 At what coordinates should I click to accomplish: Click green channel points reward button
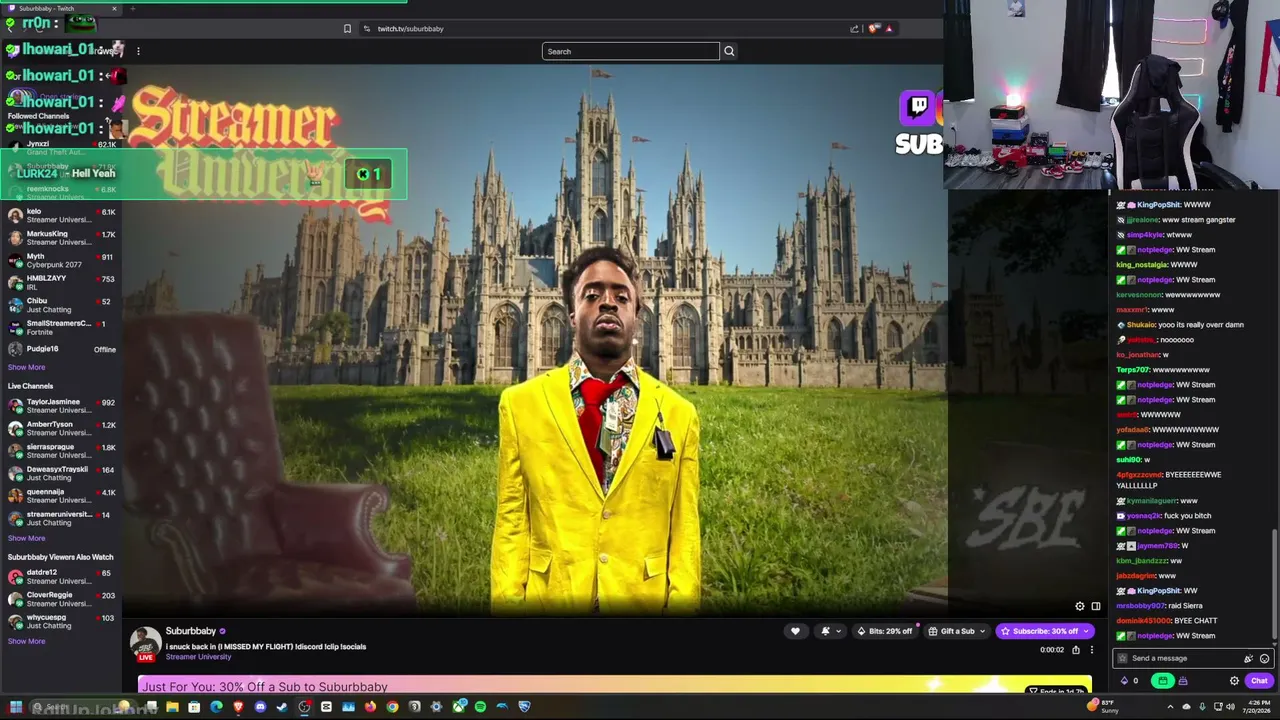[x=1162, y=681]
